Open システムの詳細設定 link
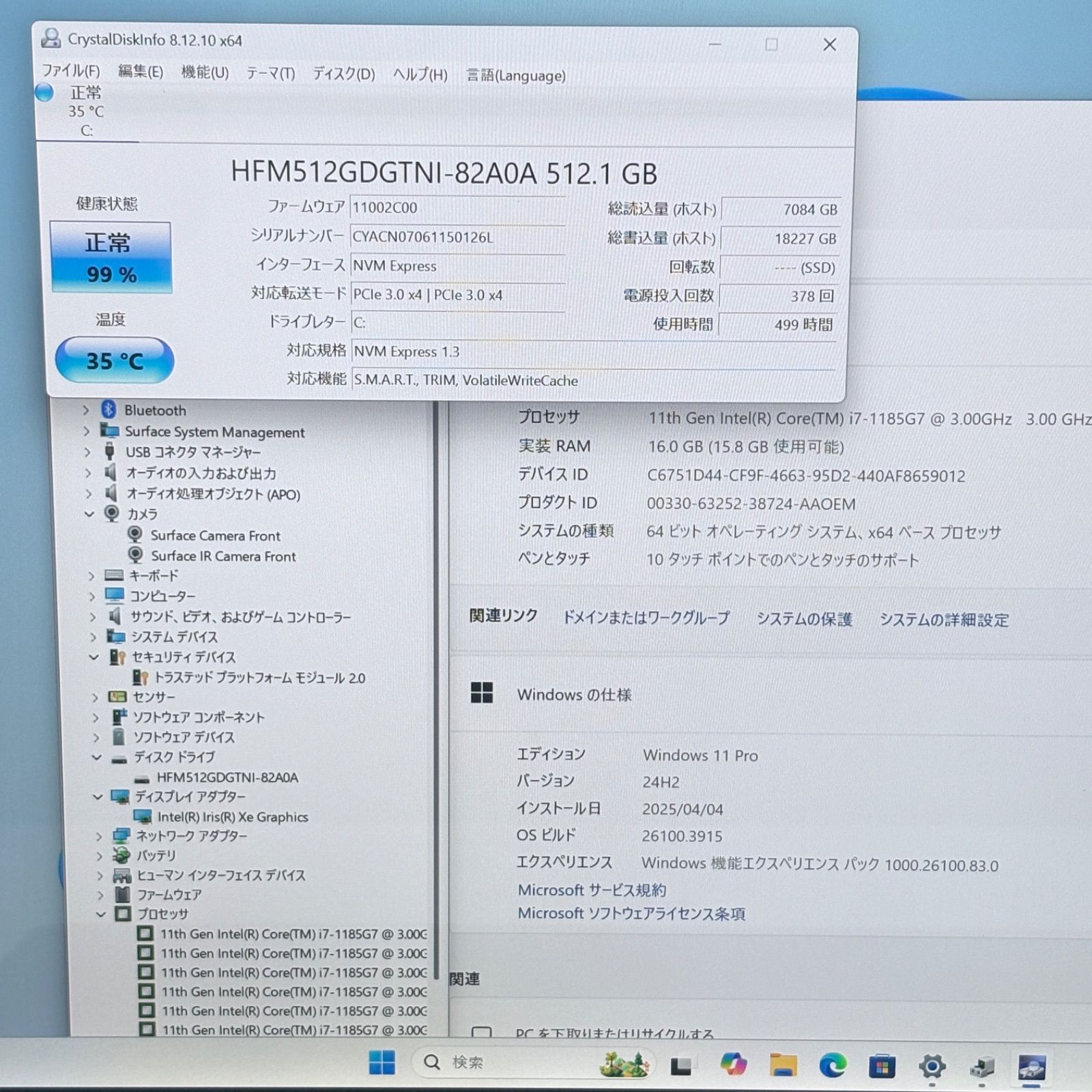 944,620
